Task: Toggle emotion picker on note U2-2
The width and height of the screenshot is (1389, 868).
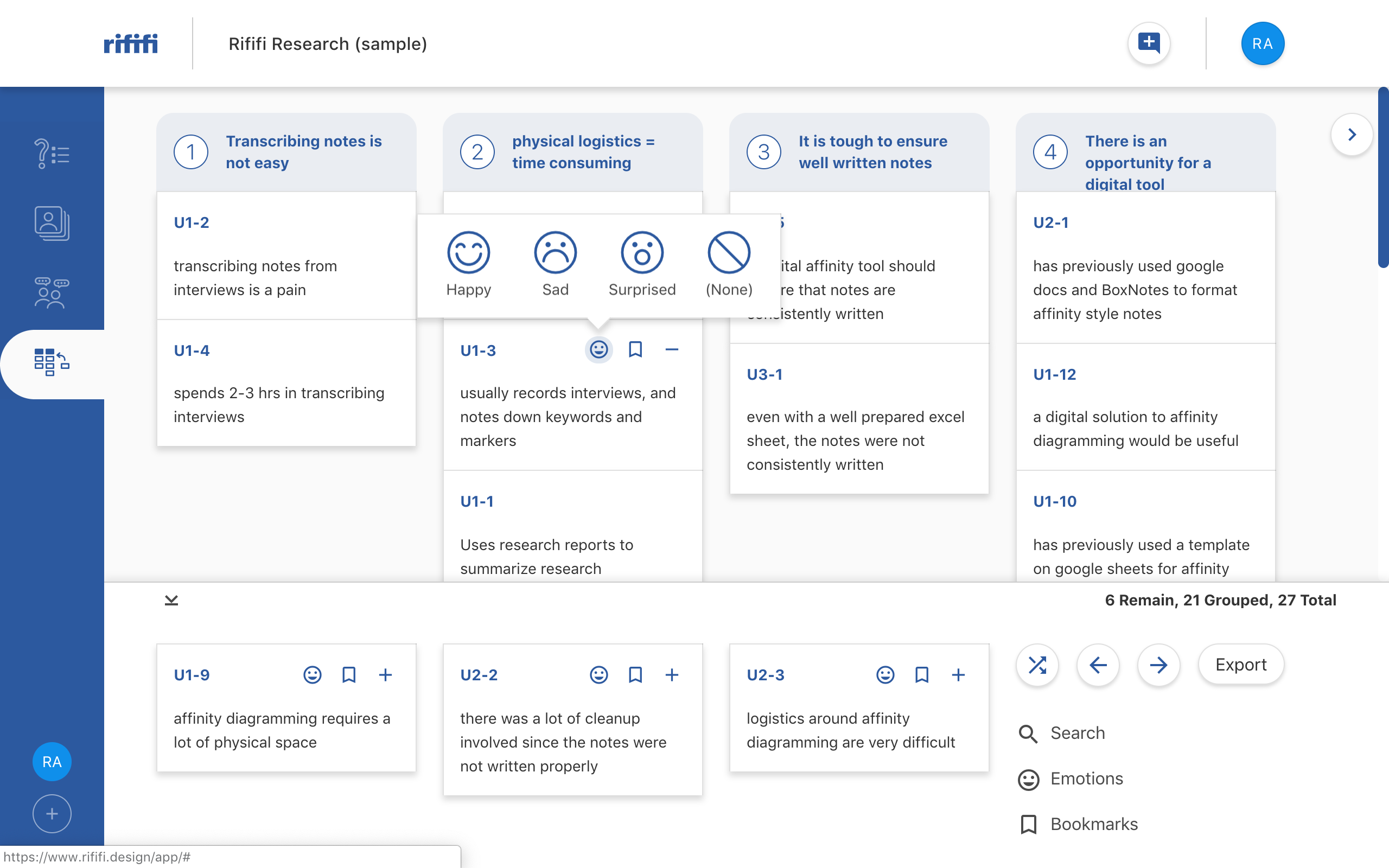Action: (x=598, y=674)
